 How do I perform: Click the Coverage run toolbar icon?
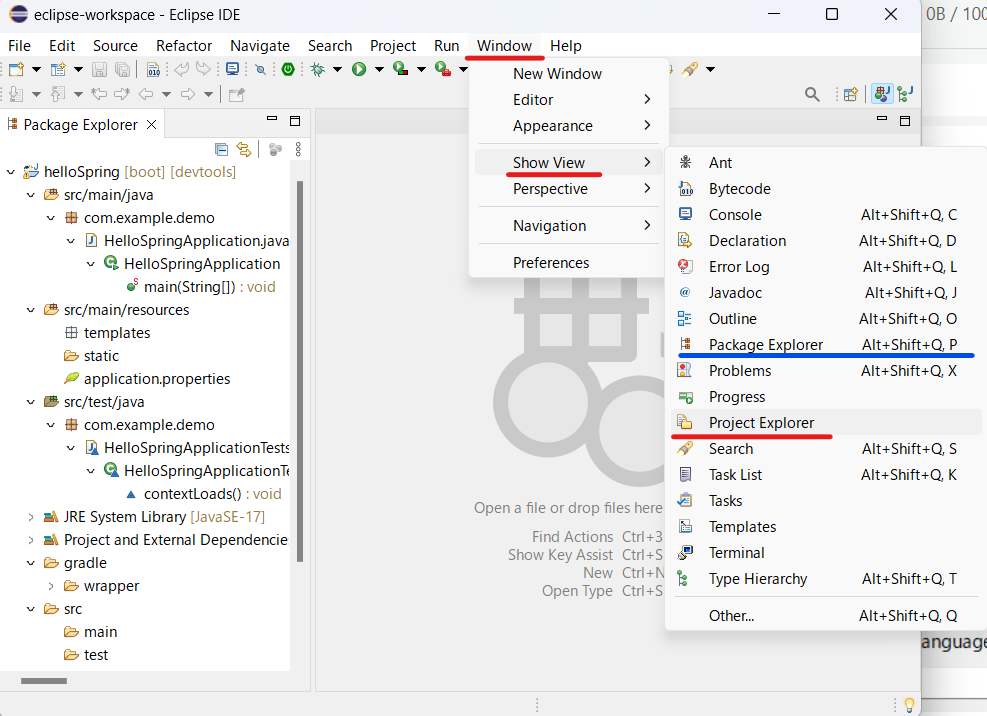pos(400,69)
